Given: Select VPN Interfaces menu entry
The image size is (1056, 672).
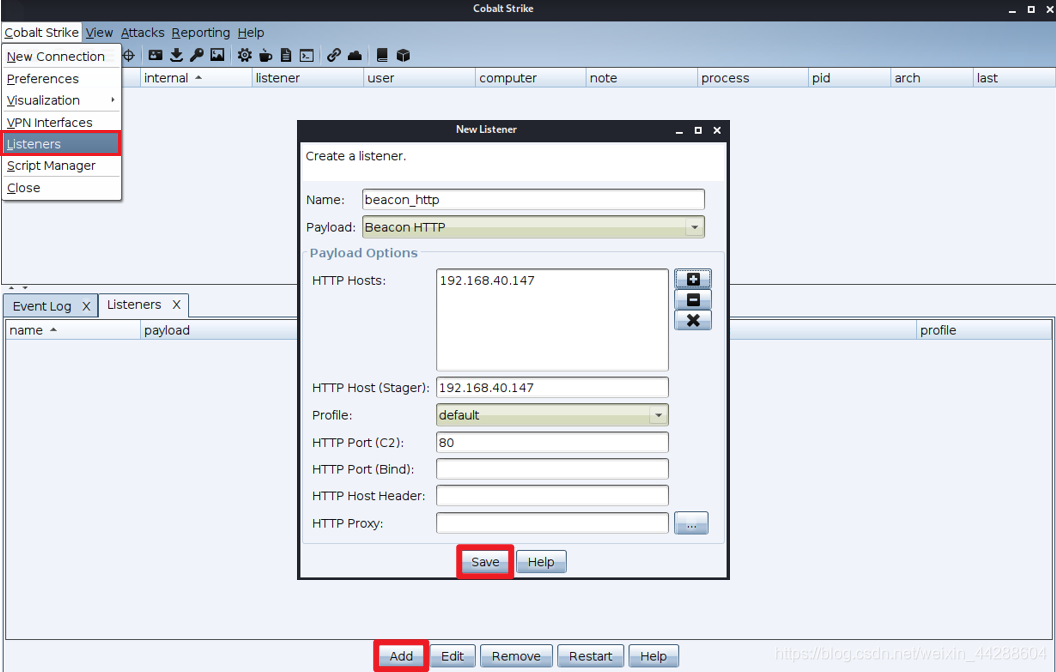Looking at the screenshot, I should coord(61,123).
